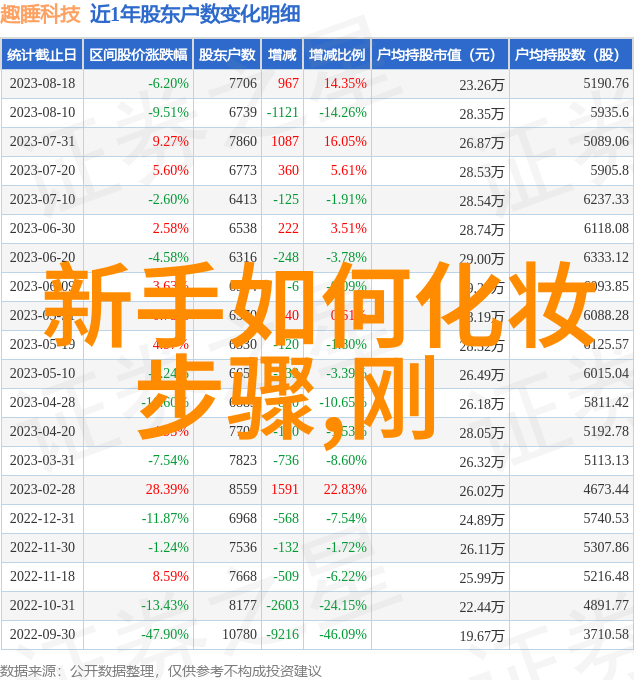Select the date cell 2023-07-31
The height and width of the screenshot is (680, 634).
(42, 141)
